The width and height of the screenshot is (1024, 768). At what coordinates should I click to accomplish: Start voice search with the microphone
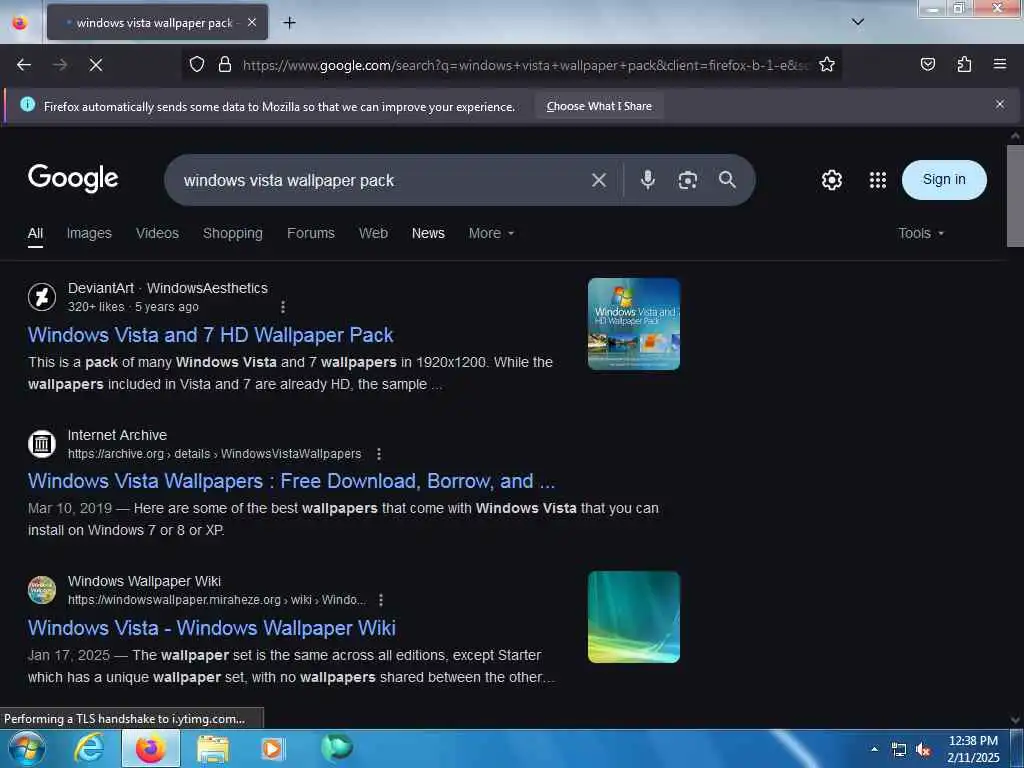click(647, 180)
